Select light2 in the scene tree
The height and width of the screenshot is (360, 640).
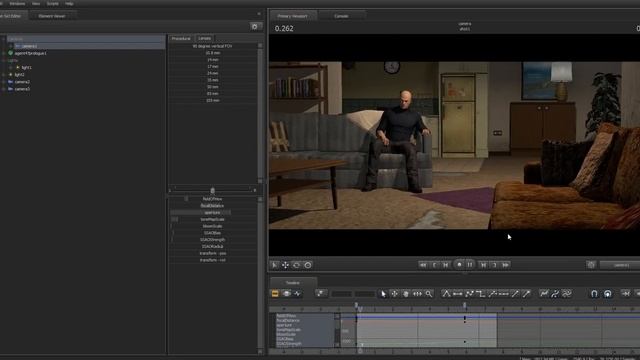pyautogui.click(x=19, y=75)
